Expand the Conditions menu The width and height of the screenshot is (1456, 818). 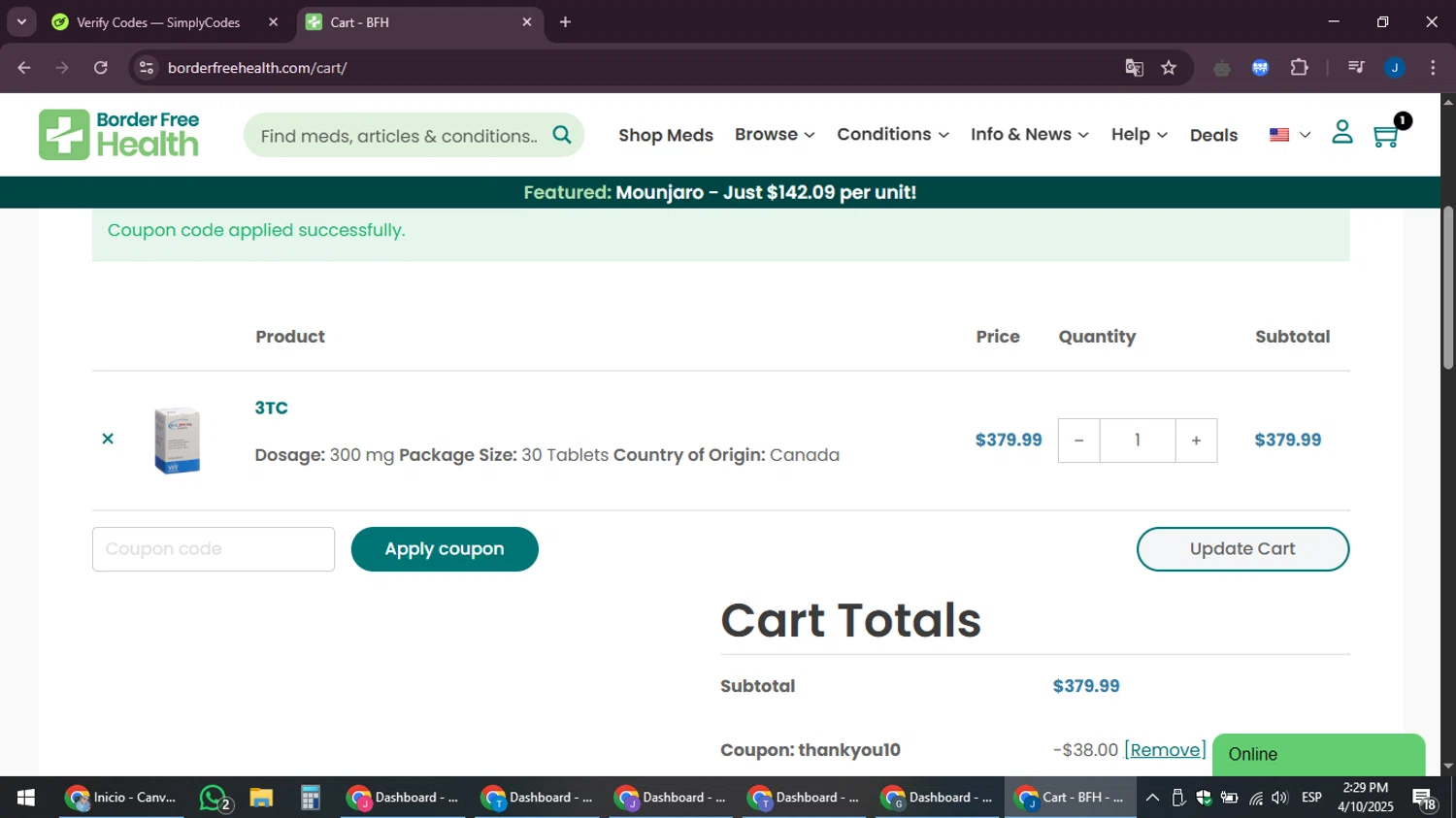tap(893, 134)
